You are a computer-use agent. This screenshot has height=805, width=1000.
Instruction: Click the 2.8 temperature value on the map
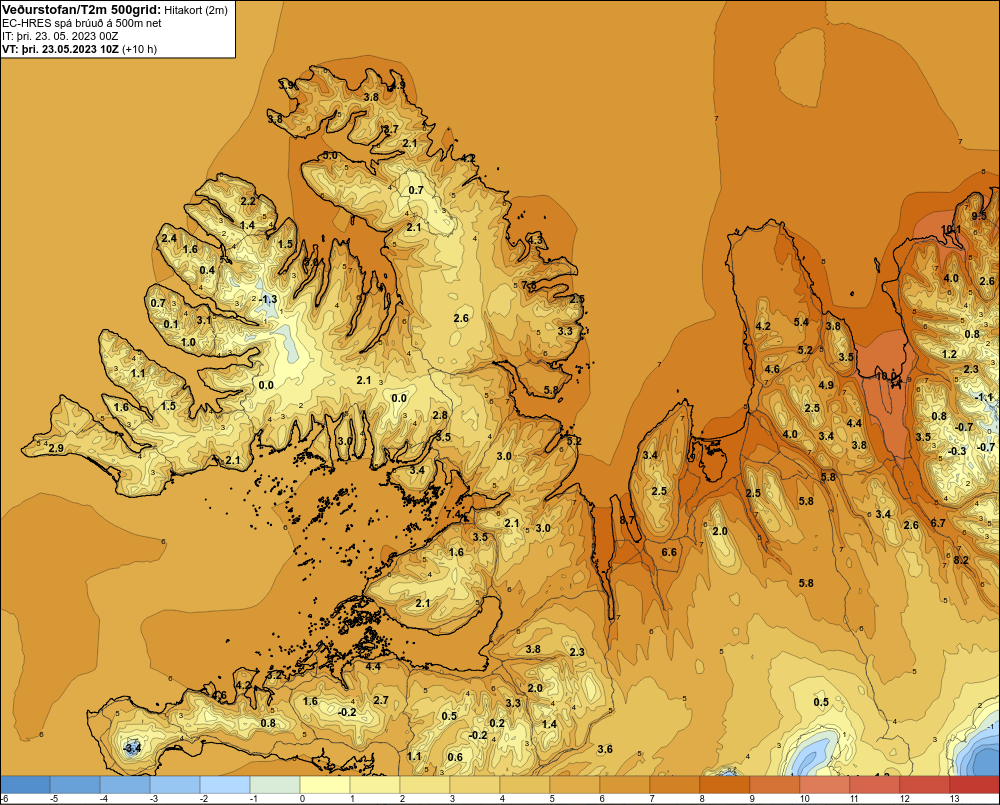(x=440, y=415)
